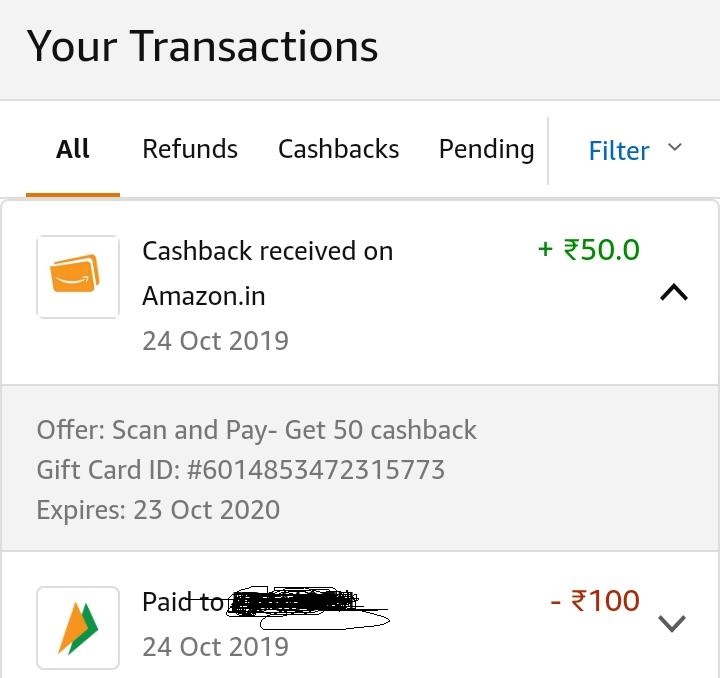Click the Your Transactions heading
Screen dimensions: 720x678
[x=202, y=46]
